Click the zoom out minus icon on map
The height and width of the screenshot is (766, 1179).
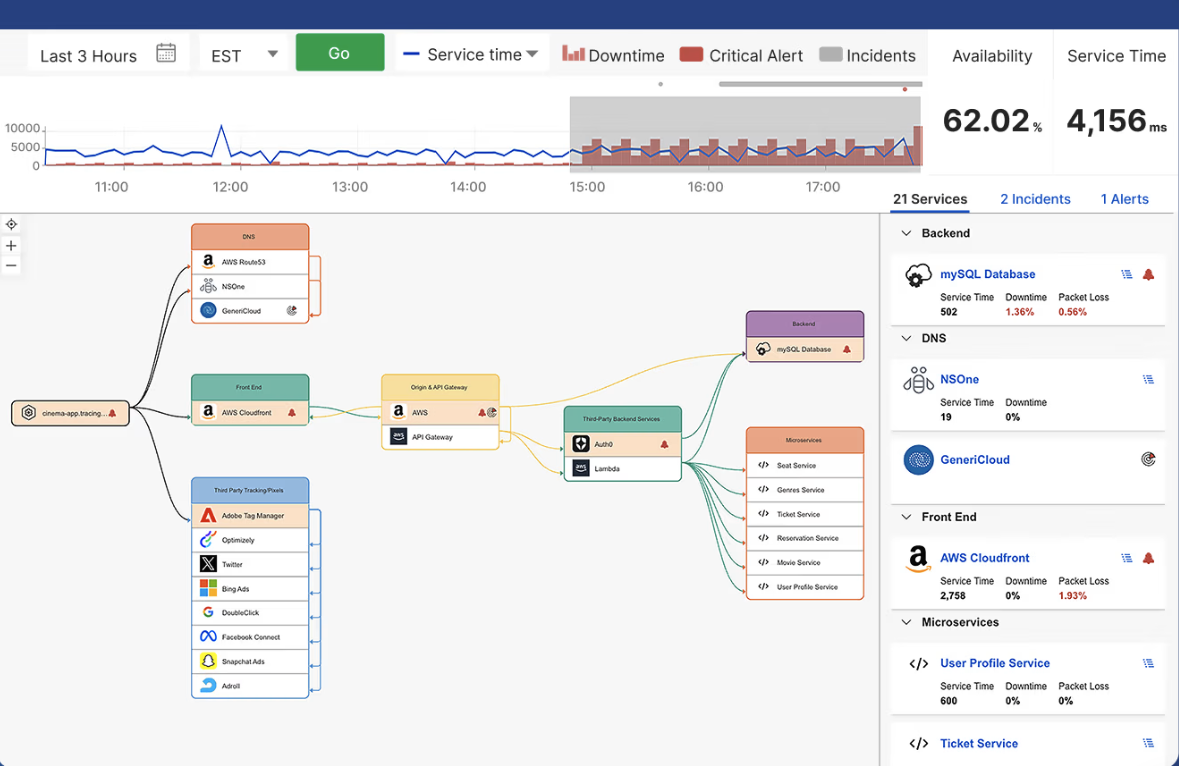(11, 266)
